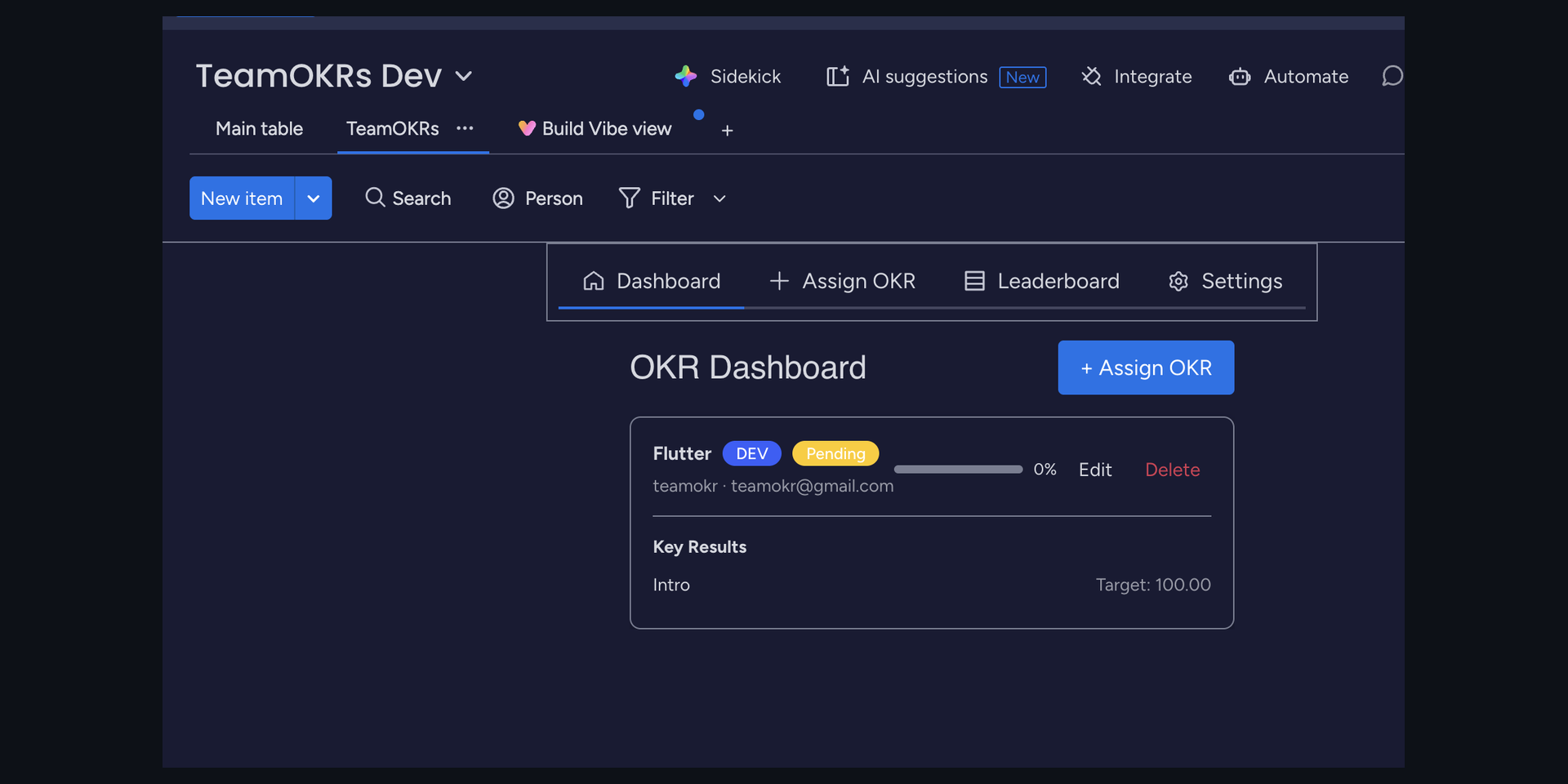Edit the Flutter OKR
The image size is (1568, 784).
[1095, 470]
